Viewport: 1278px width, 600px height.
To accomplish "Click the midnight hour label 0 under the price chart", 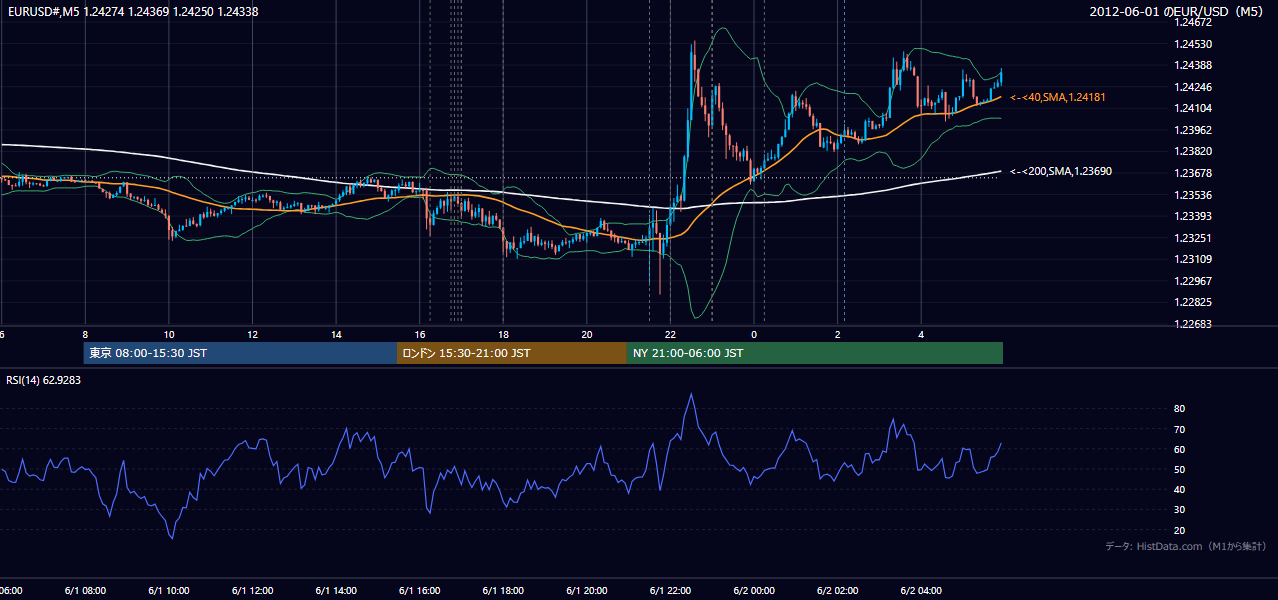I will point(753,335).
